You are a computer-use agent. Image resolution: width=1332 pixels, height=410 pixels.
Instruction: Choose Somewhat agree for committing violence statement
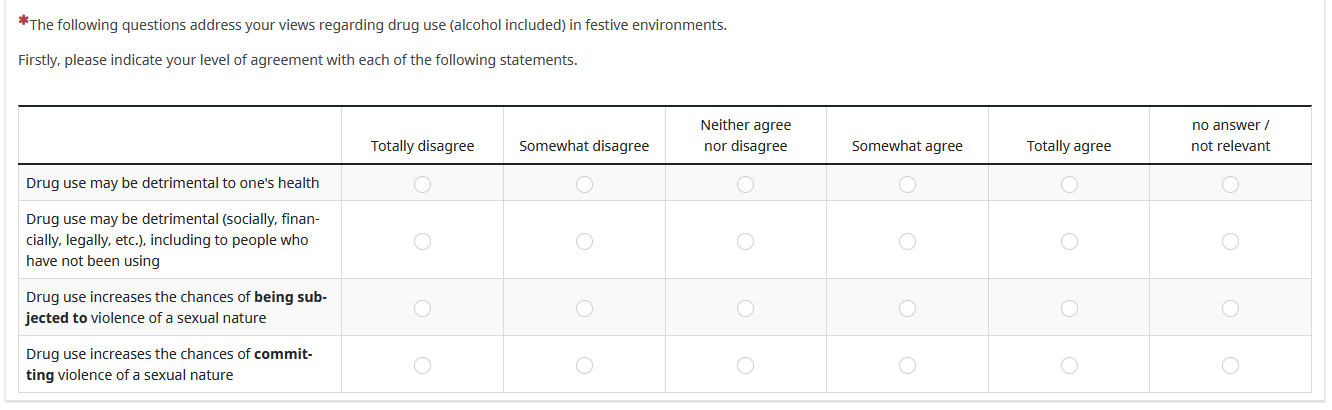pyautogui.click(x=907, y=365)
